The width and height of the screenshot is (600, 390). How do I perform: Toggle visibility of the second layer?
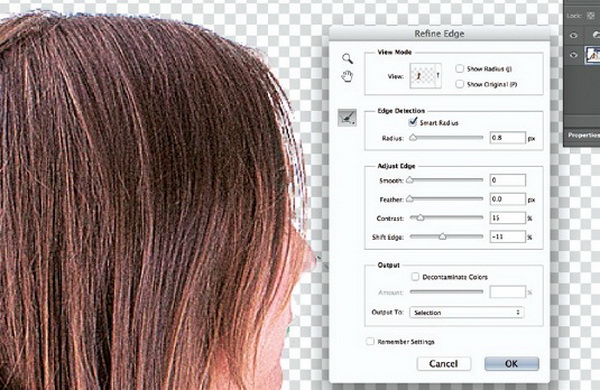(x=573, y=55)
